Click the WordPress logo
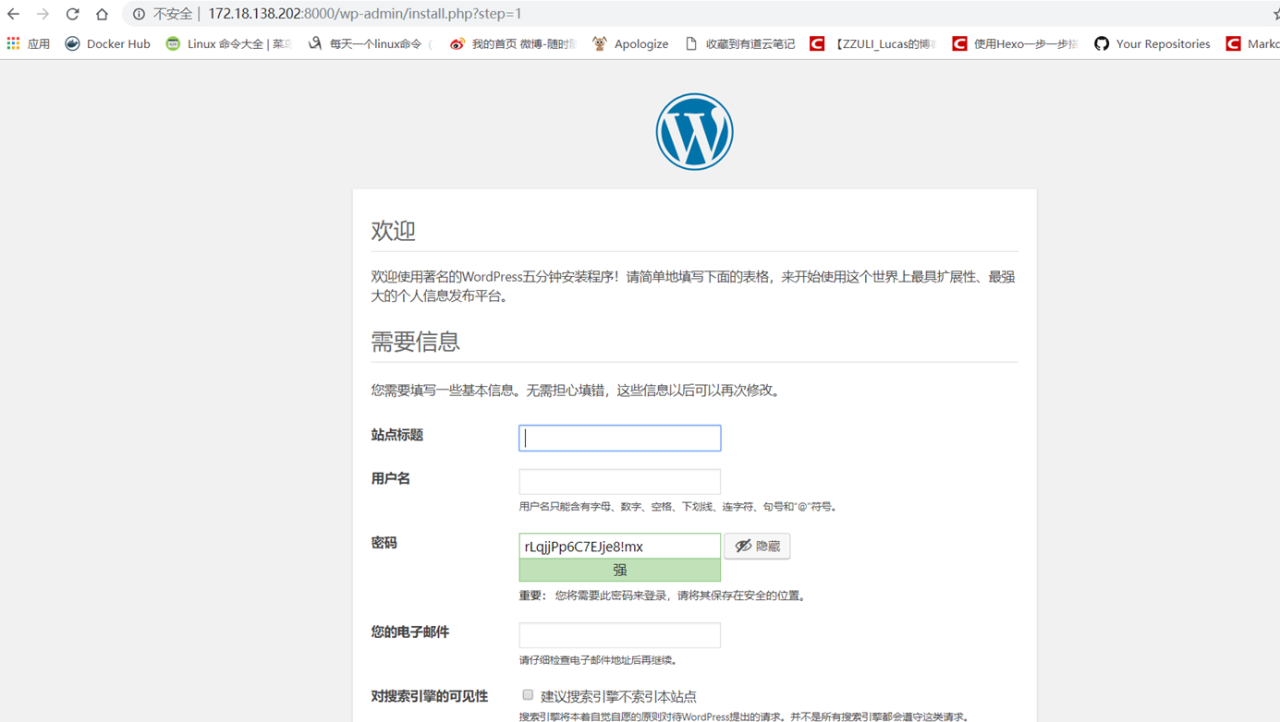 click(x=695, y=132)
